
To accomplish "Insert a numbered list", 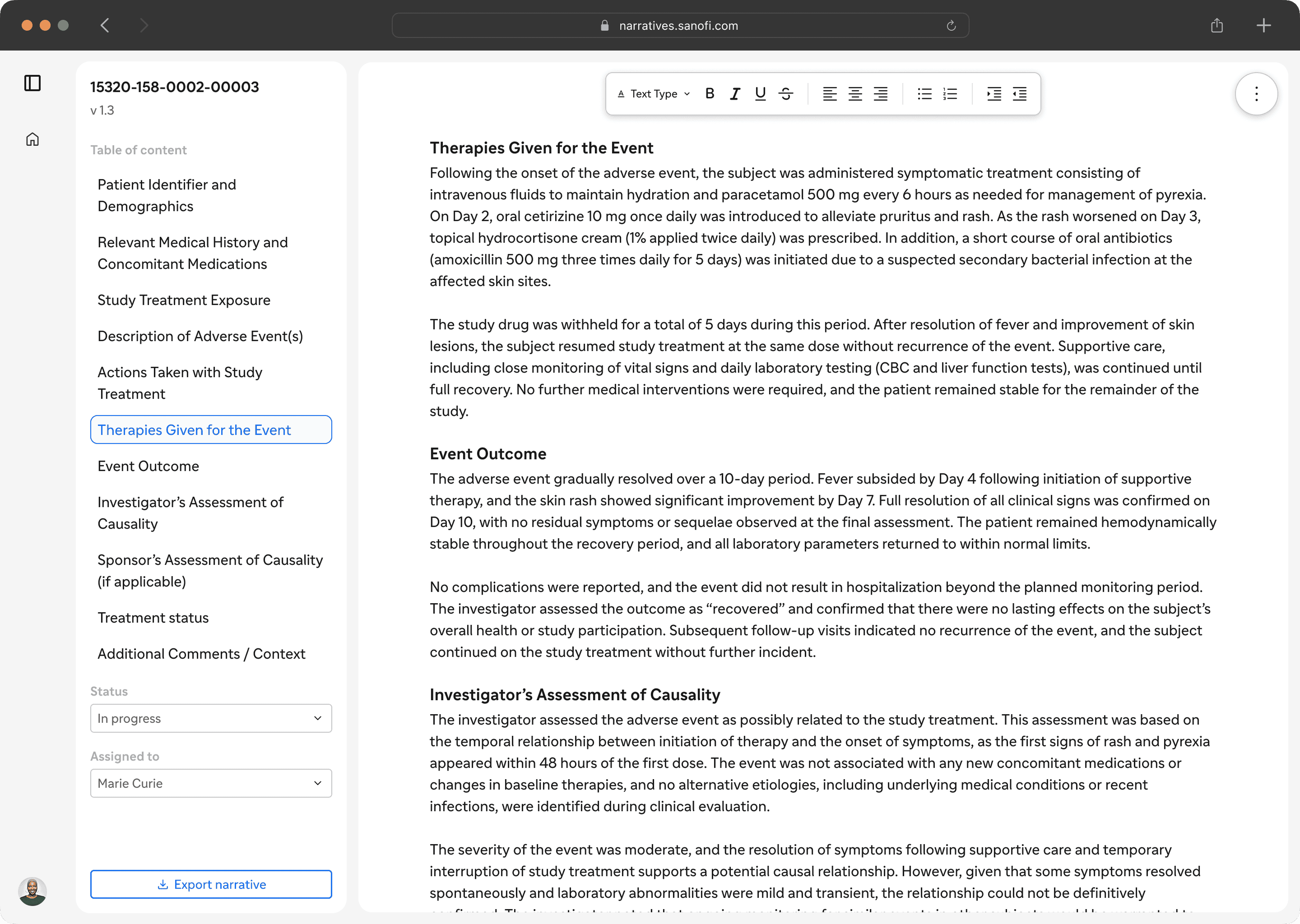I will (x=950, y=94).
